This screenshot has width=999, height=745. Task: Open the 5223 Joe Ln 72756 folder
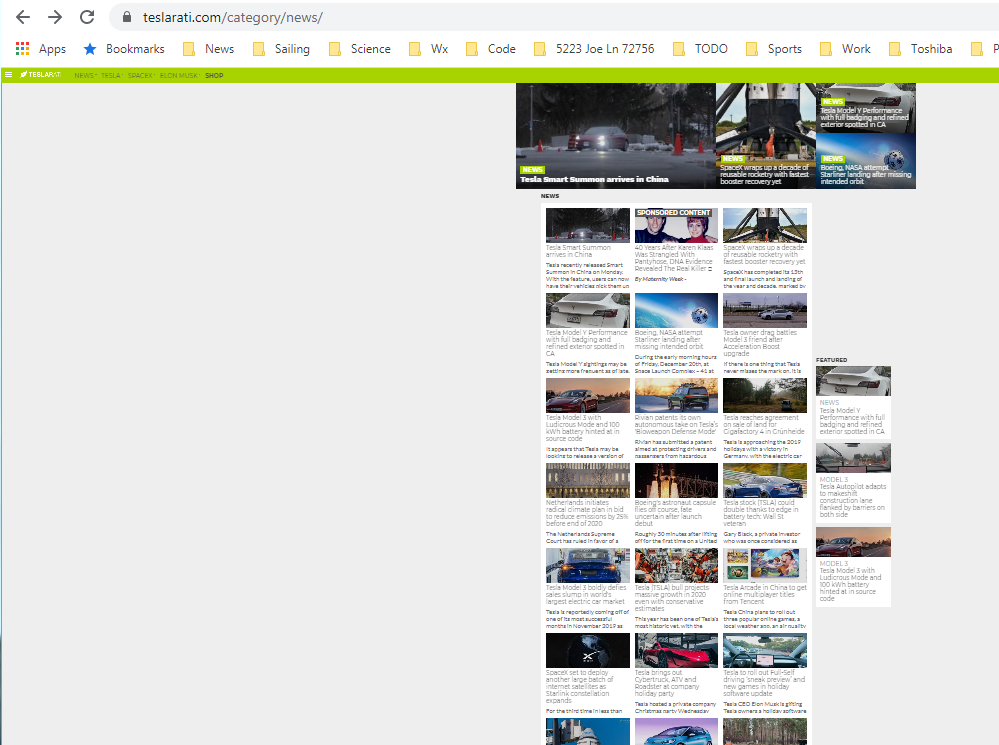[x=594, y=49]
